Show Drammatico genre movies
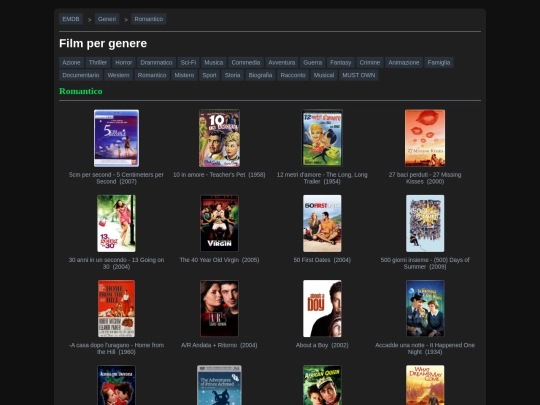540x405 pixels. [156, 63]
